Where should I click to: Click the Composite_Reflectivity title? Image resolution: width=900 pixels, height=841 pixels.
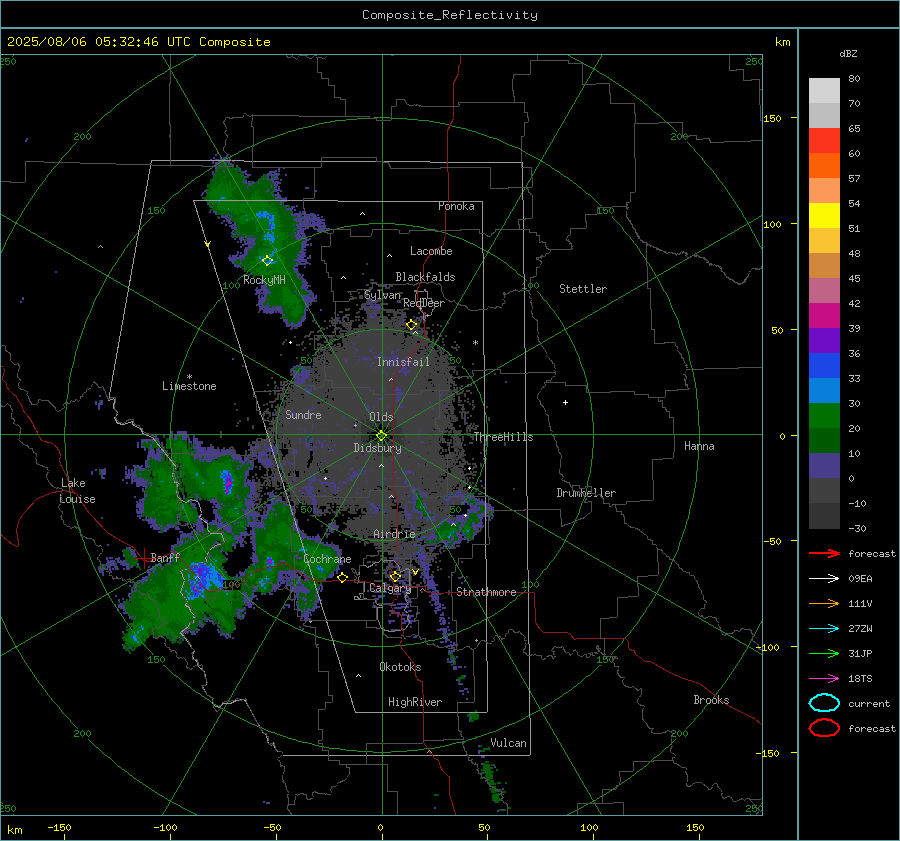click(x=449, y=15)
